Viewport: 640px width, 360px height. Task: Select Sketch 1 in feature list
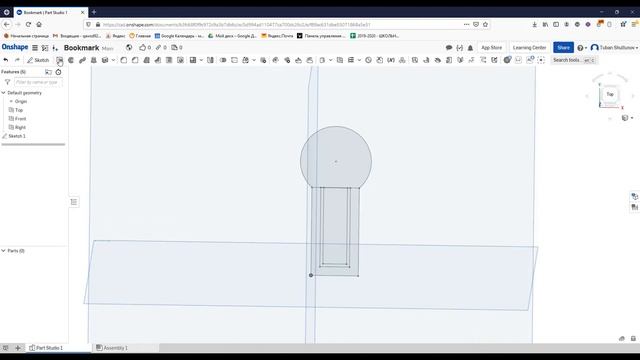coord(17,136)
